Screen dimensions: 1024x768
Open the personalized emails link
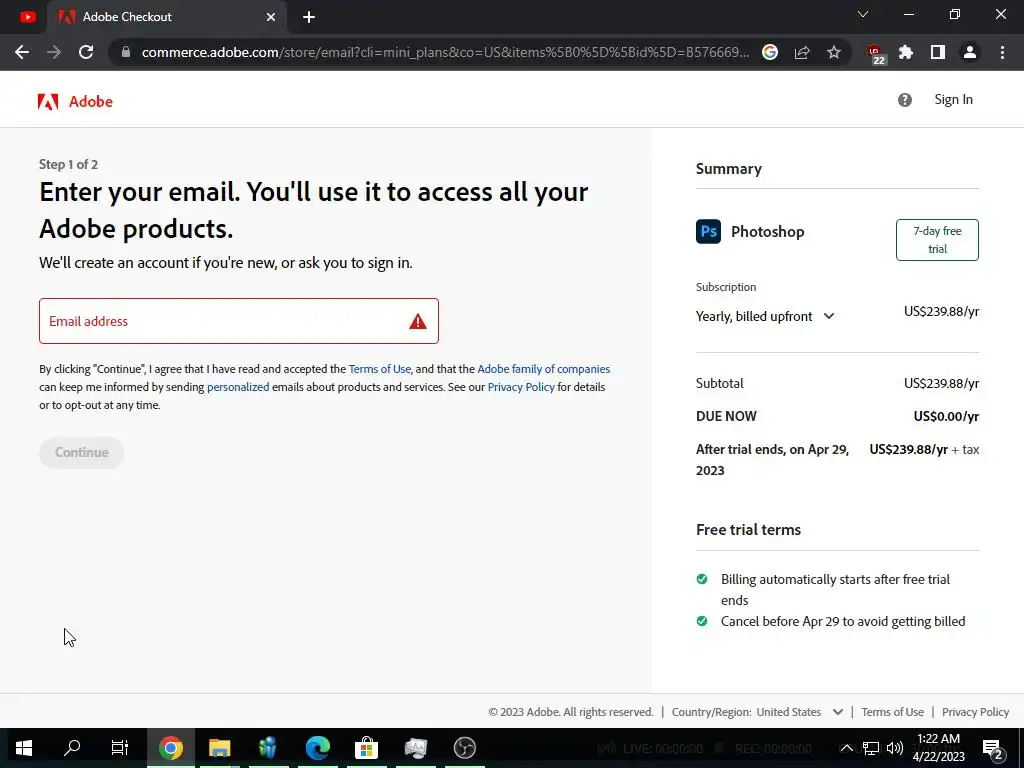(x=238, y=387)
